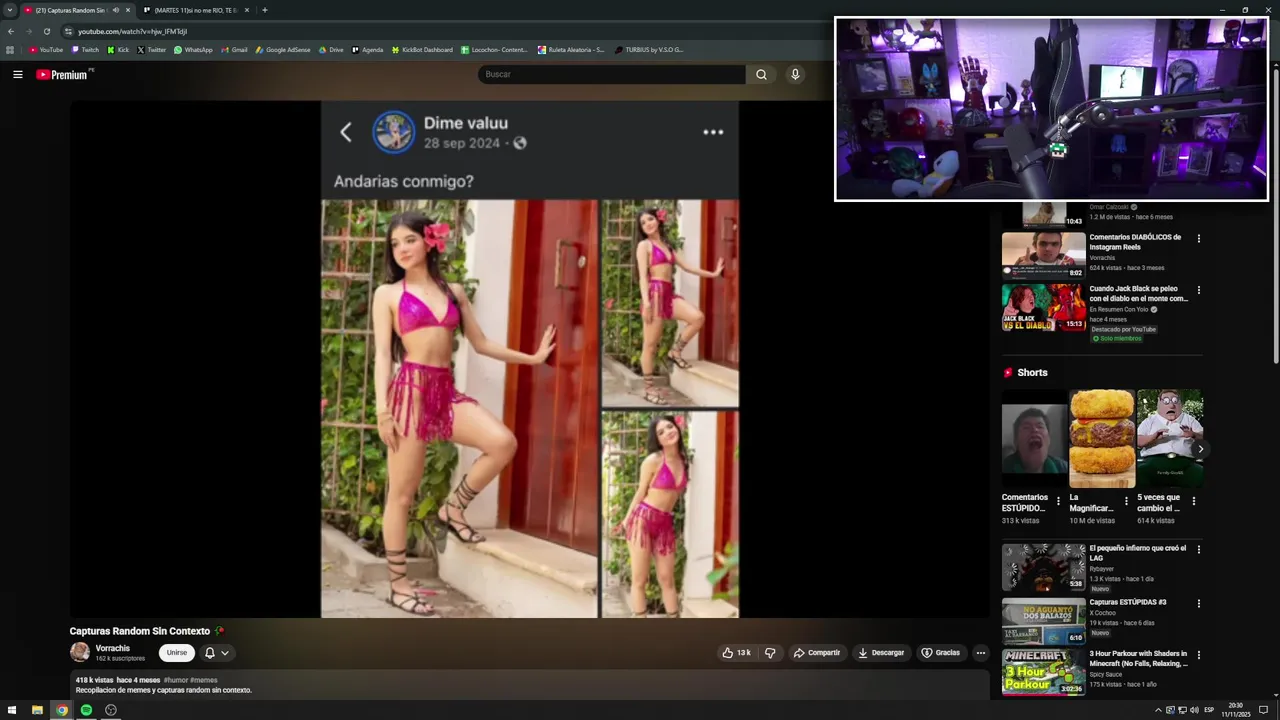Open options for Comentarios ESTÚPIDO short

pos(1058,501)
